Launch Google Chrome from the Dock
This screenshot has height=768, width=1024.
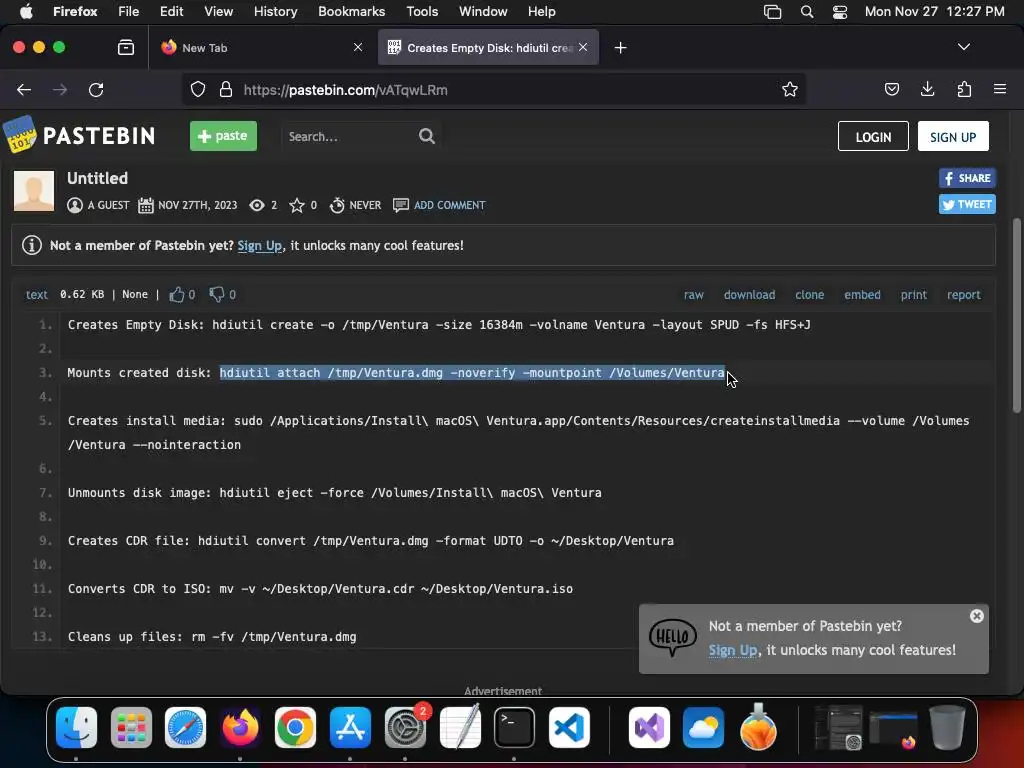(295, 727)
